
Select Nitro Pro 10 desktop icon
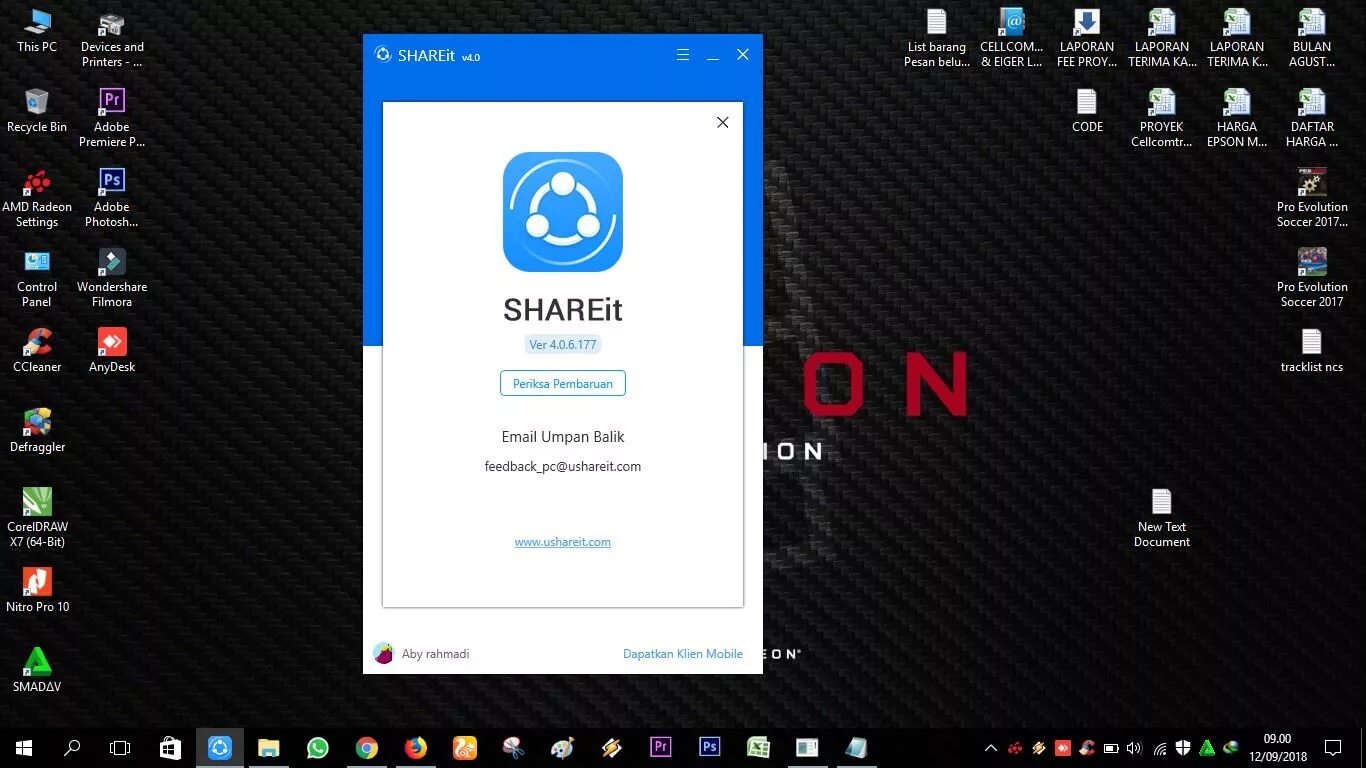(x=37, y=591)
